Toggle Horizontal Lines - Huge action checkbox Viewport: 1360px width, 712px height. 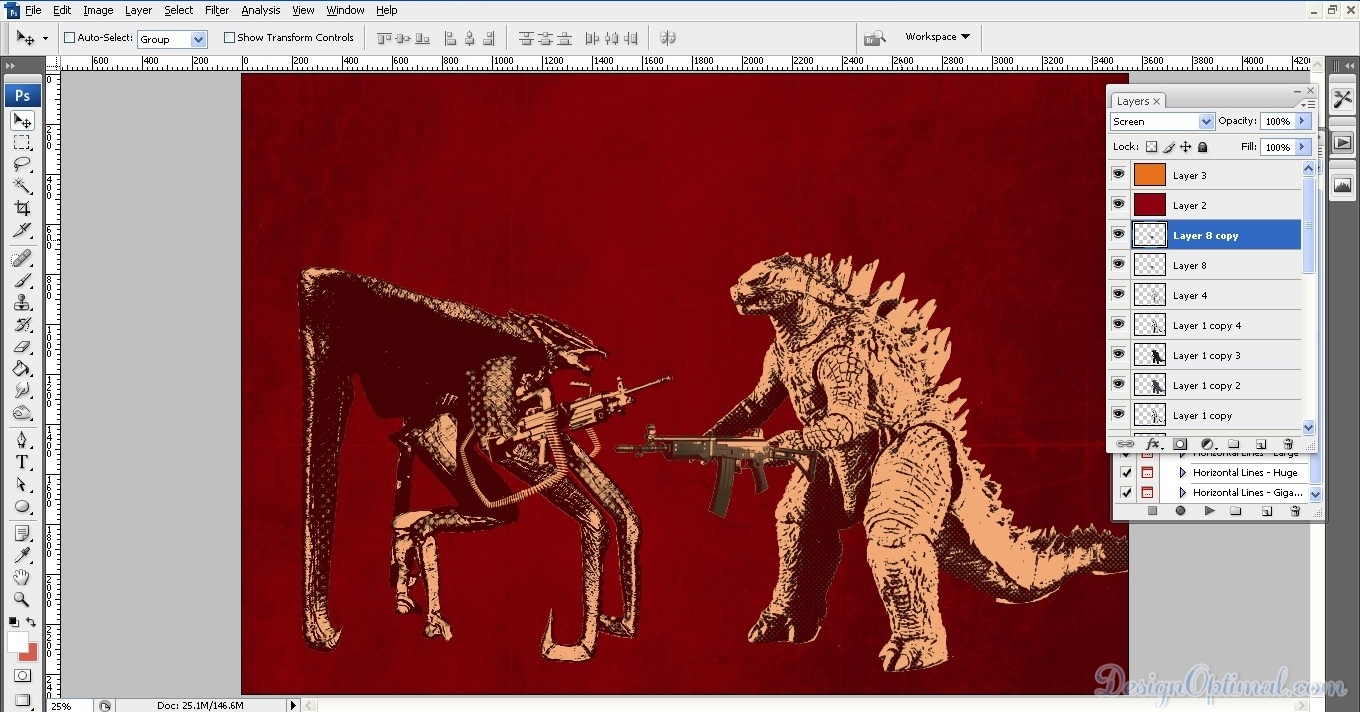[x=1127, y=472]
